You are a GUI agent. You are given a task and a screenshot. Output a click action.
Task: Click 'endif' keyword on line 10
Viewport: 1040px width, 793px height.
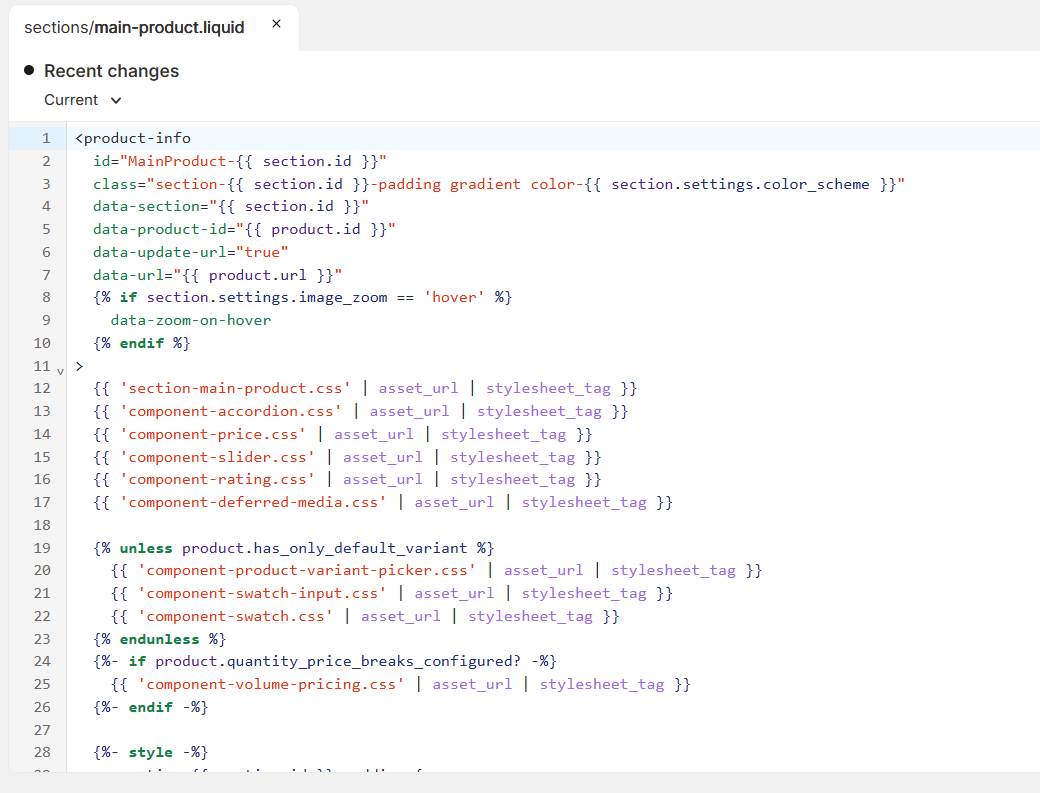(x=142, y=343)
